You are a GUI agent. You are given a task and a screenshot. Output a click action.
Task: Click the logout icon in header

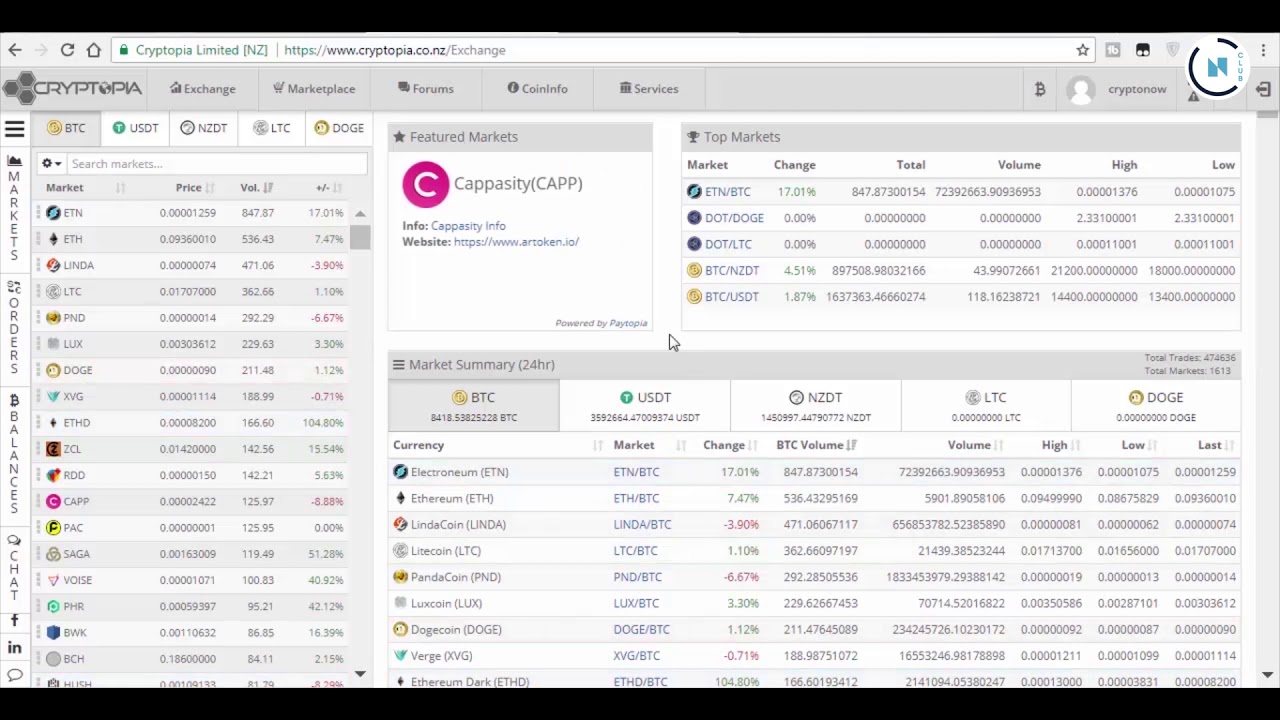click(x=1263, y=89)
